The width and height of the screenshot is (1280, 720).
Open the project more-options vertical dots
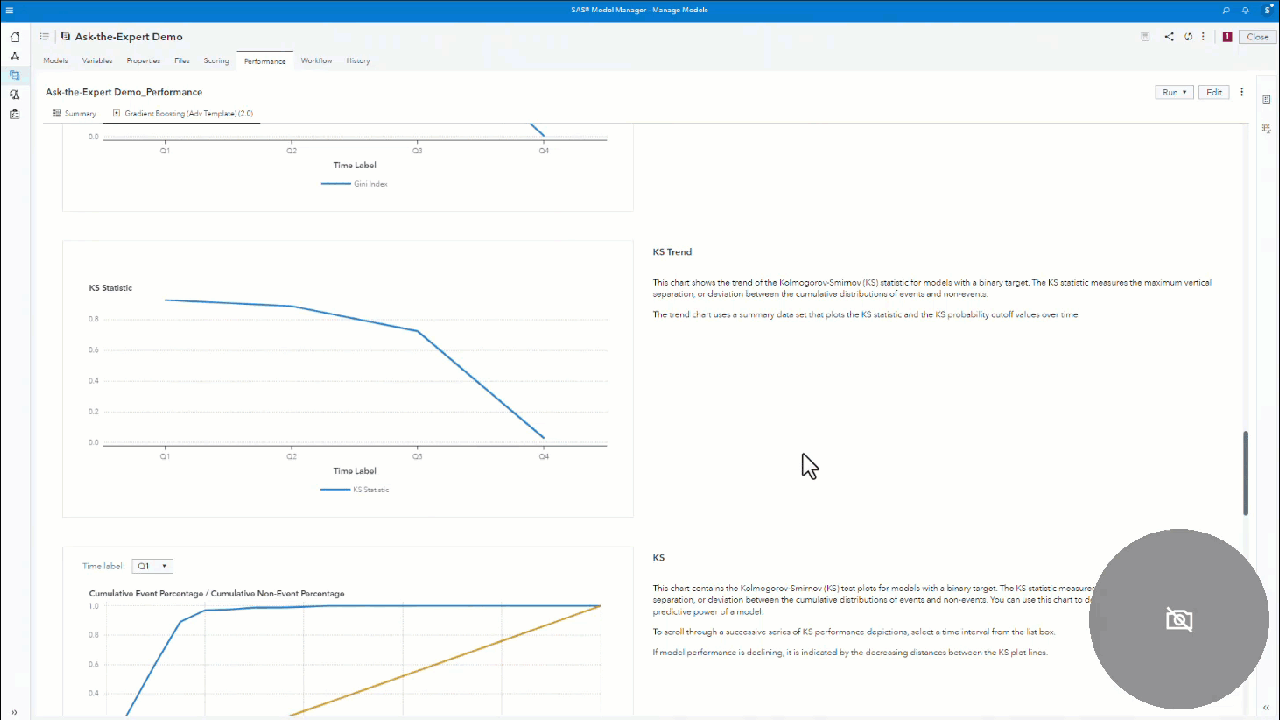[1204, 36]
